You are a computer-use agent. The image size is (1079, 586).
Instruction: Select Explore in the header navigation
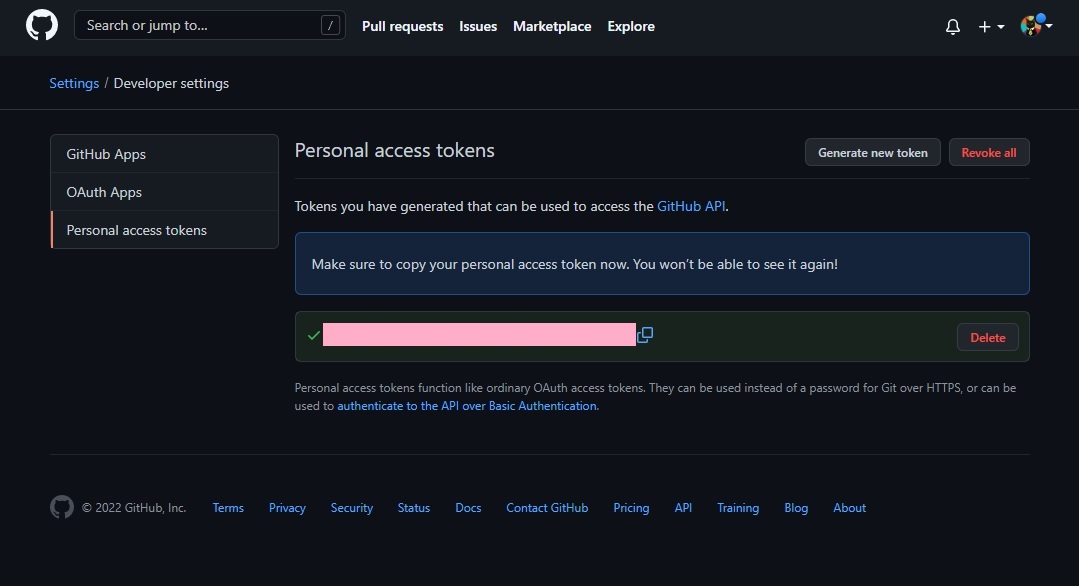tap(631, 27)
